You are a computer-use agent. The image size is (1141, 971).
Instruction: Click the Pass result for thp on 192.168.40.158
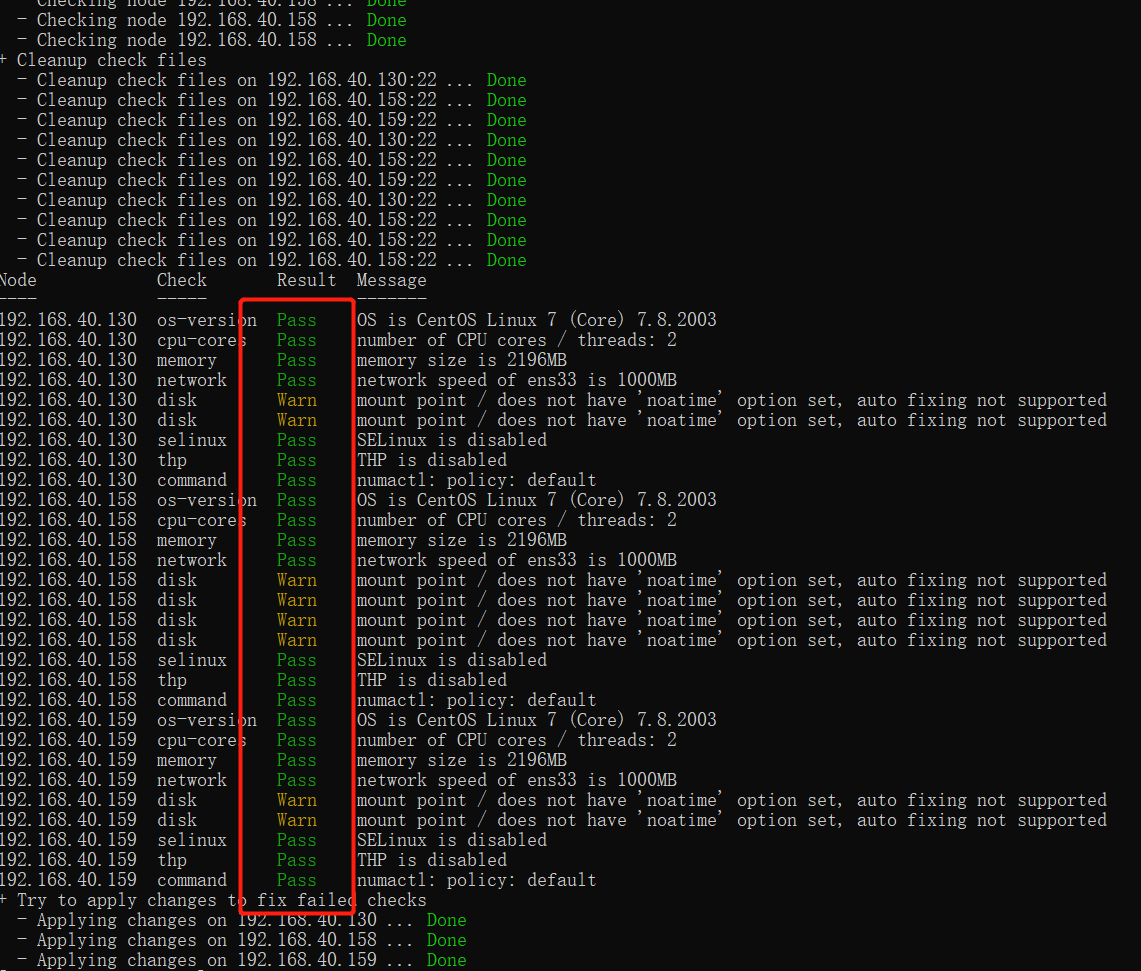296,679
